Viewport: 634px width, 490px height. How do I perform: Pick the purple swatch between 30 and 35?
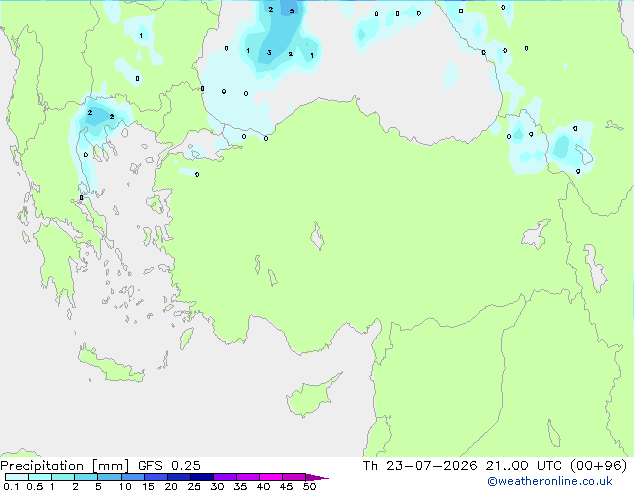point(225,477)
